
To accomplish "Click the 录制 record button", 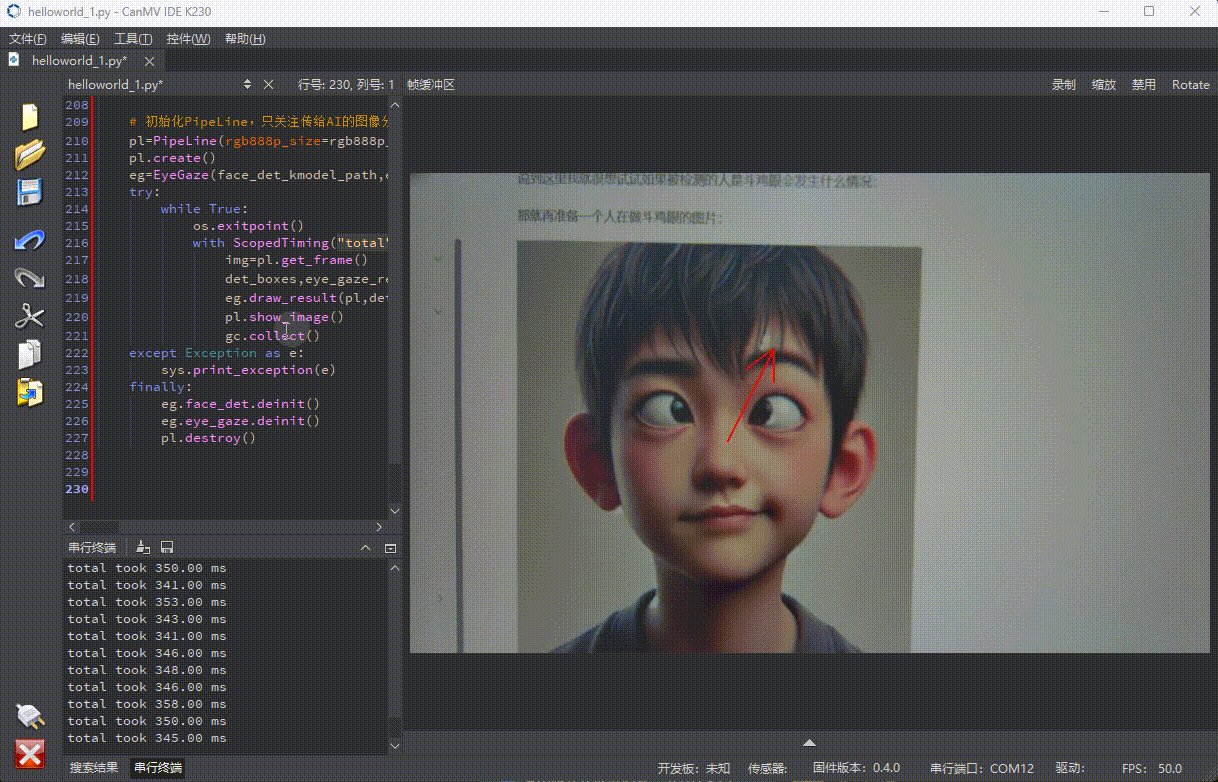I will point(1064,85).
